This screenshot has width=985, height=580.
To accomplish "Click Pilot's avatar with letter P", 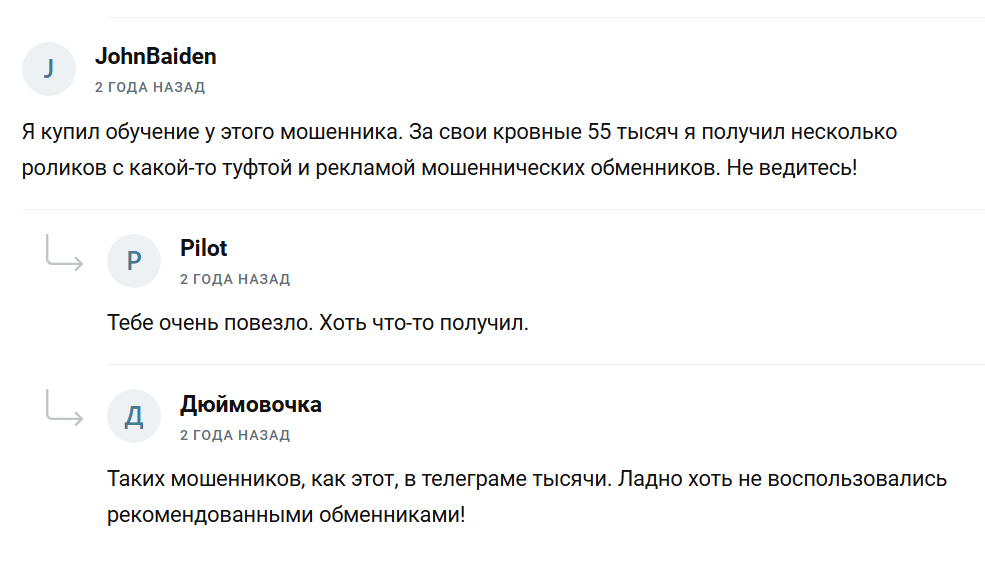I will click(134, 261).
